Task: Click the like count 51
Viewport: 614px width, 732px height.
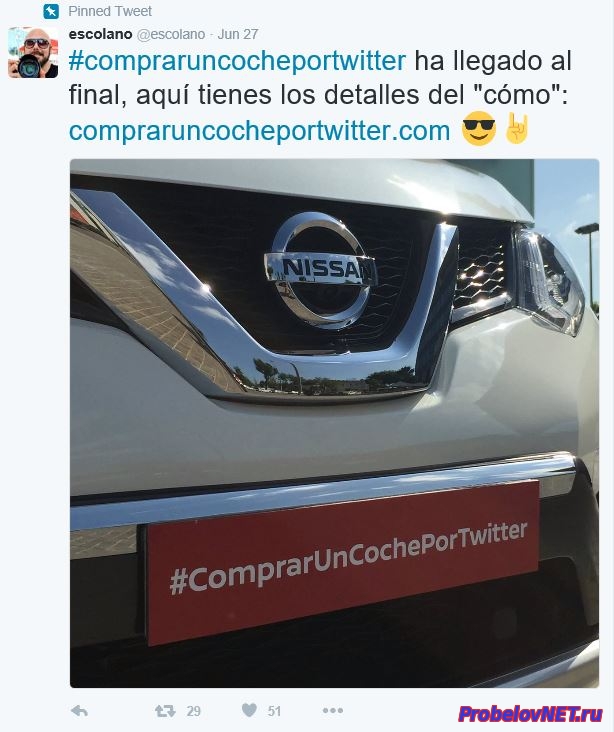Action: [x=275, y=711]
